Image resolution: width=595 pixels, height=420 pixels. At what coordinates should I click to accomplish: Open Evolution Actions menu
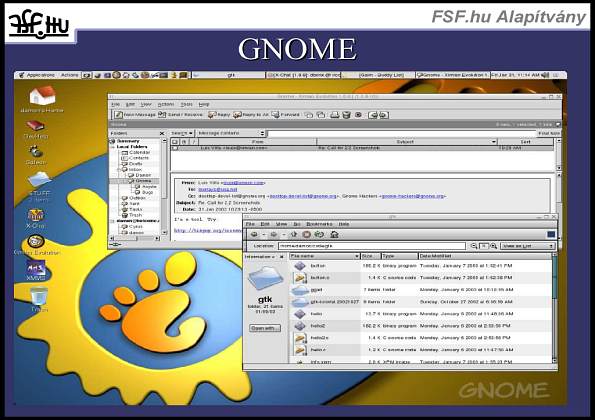pyautogui.click(x=166, y=104)
